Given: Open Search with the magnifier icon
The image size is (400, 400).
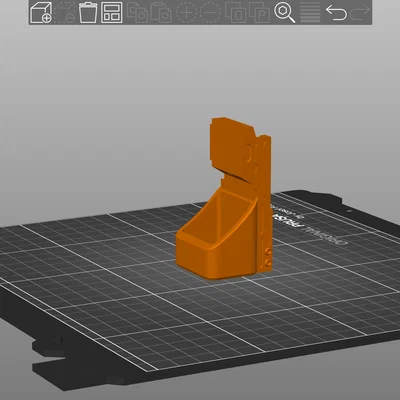Looking at the screenshot, I should pyautogui.click(x=284, y=13).
